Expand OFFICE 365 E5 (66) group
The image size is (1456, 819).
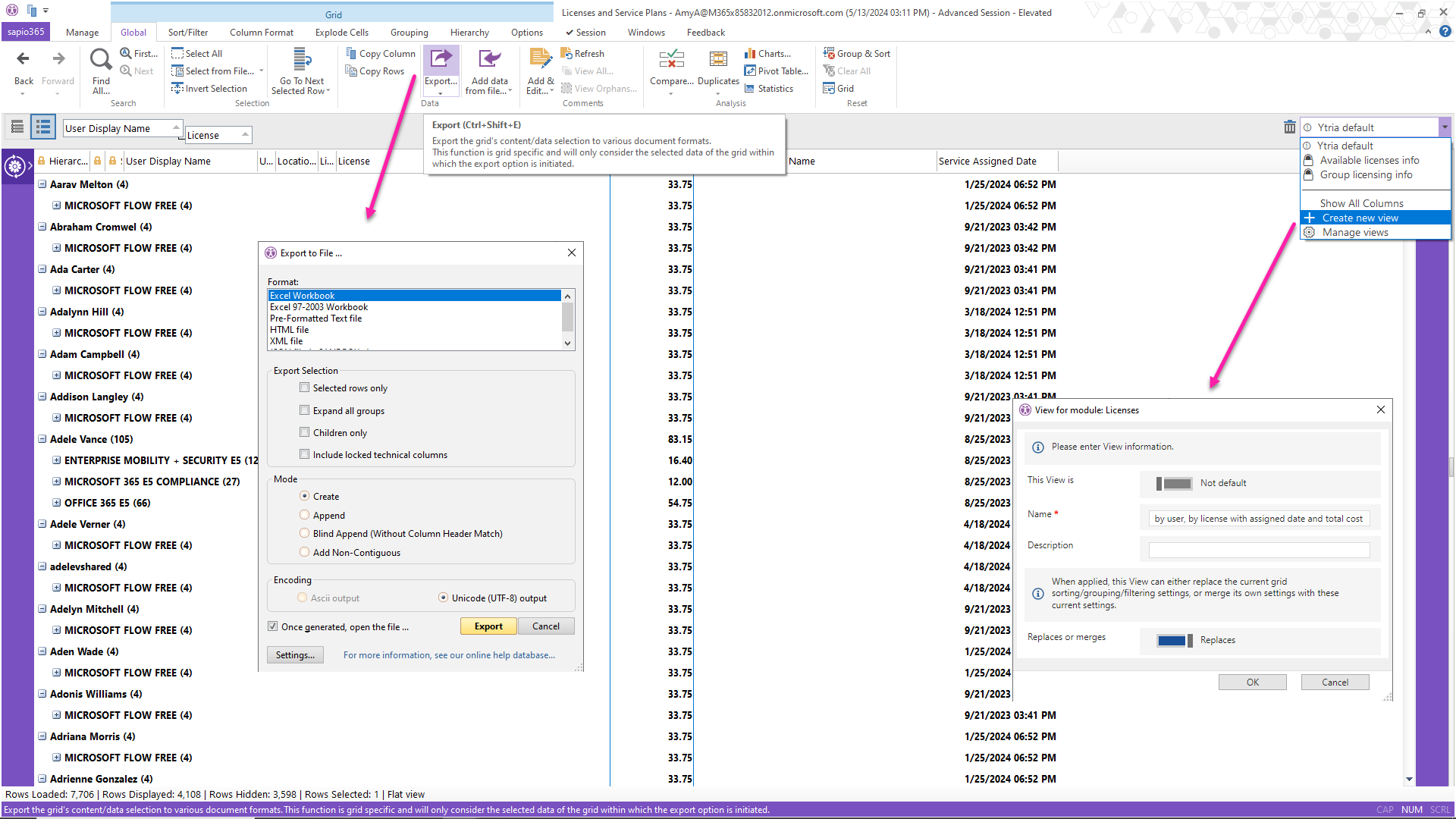click(56, 503)
